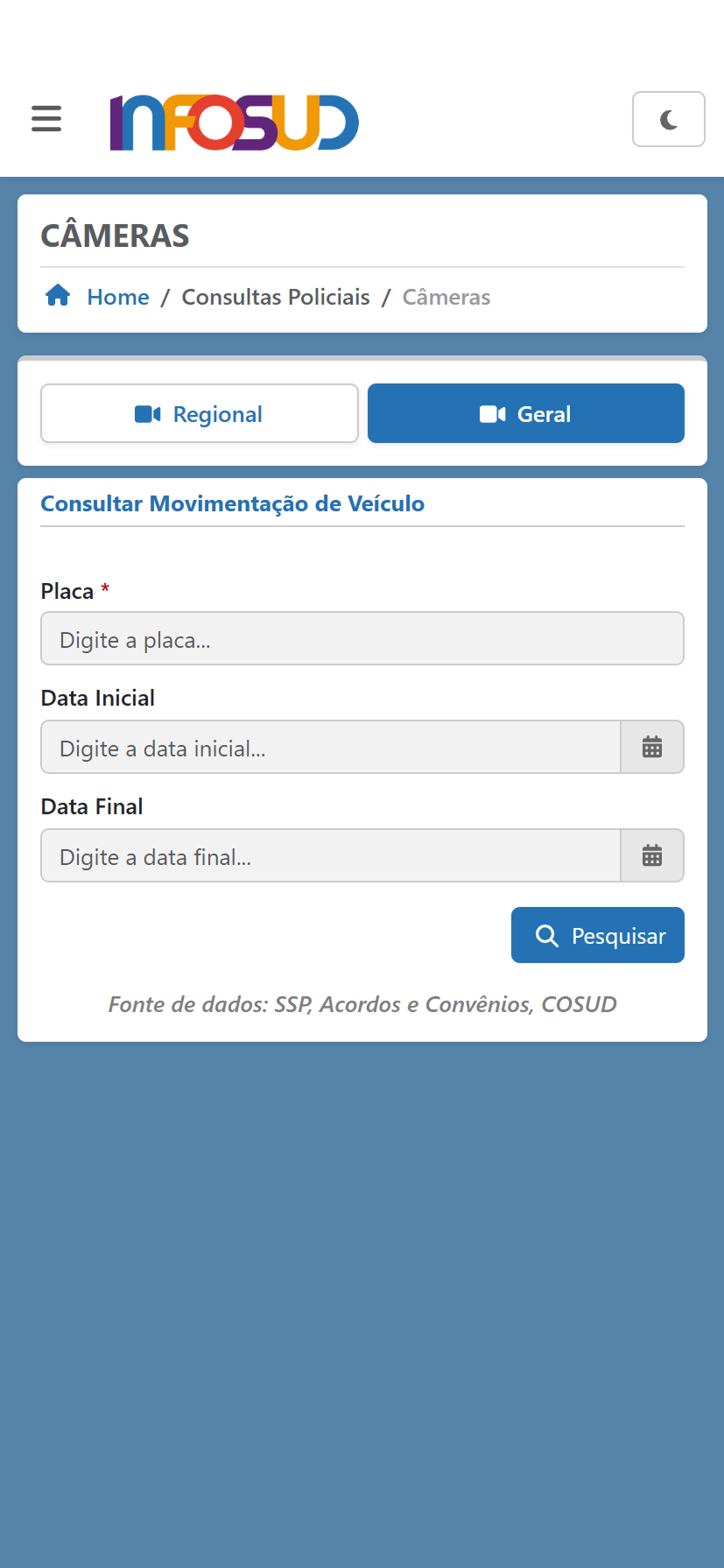Click the INFOSUD logo
The height and width of the screenshot is (1568, 724).
coord(234,123)
